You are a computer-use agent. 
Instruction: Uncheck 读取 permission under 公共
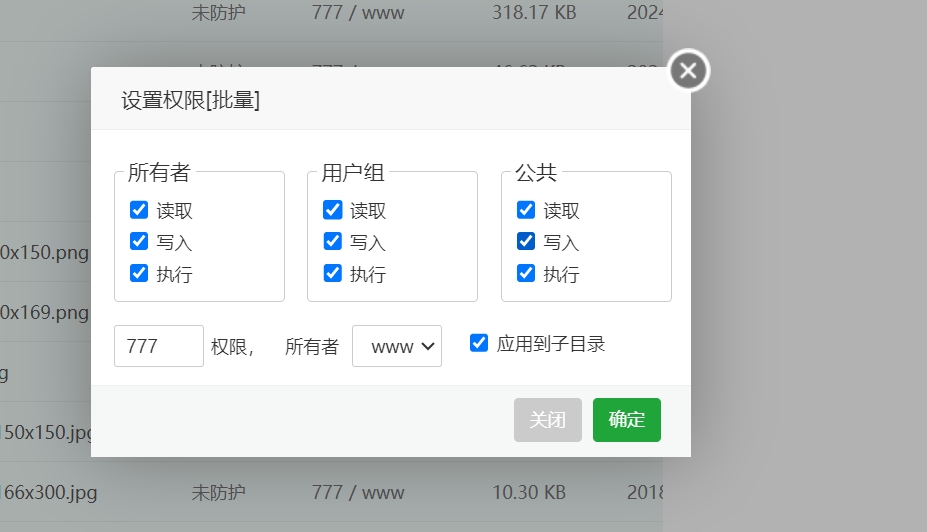pyautogui.click(x=526, y=210)
